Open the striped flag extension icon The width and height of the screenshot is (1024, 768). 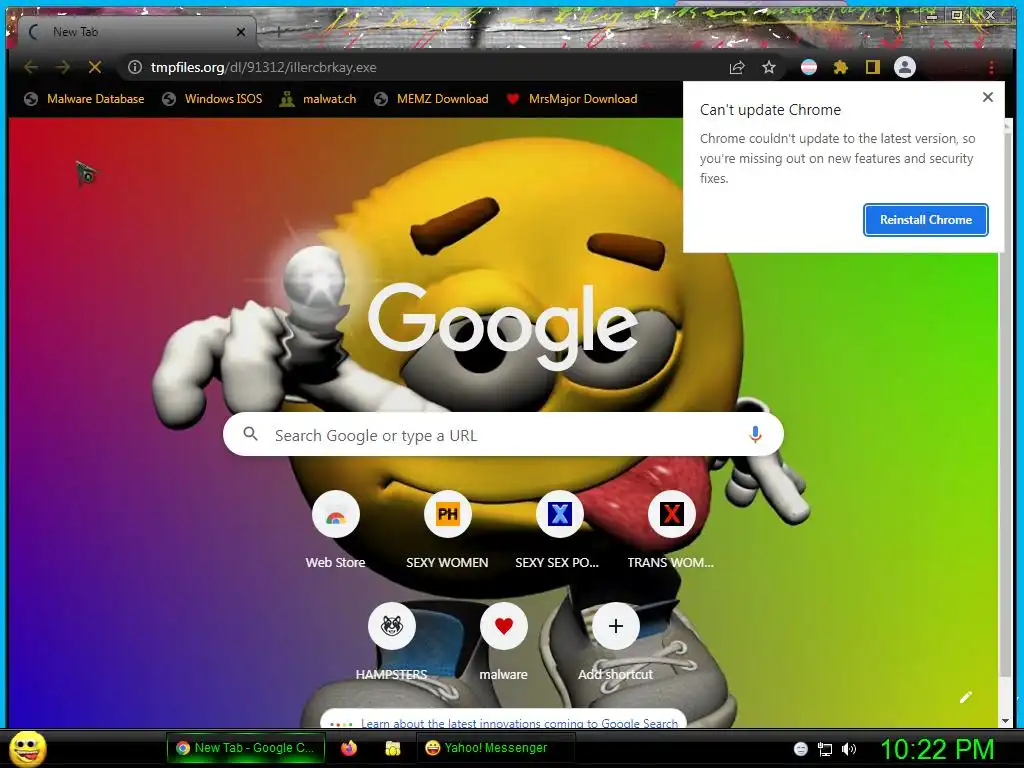point(808,67)
